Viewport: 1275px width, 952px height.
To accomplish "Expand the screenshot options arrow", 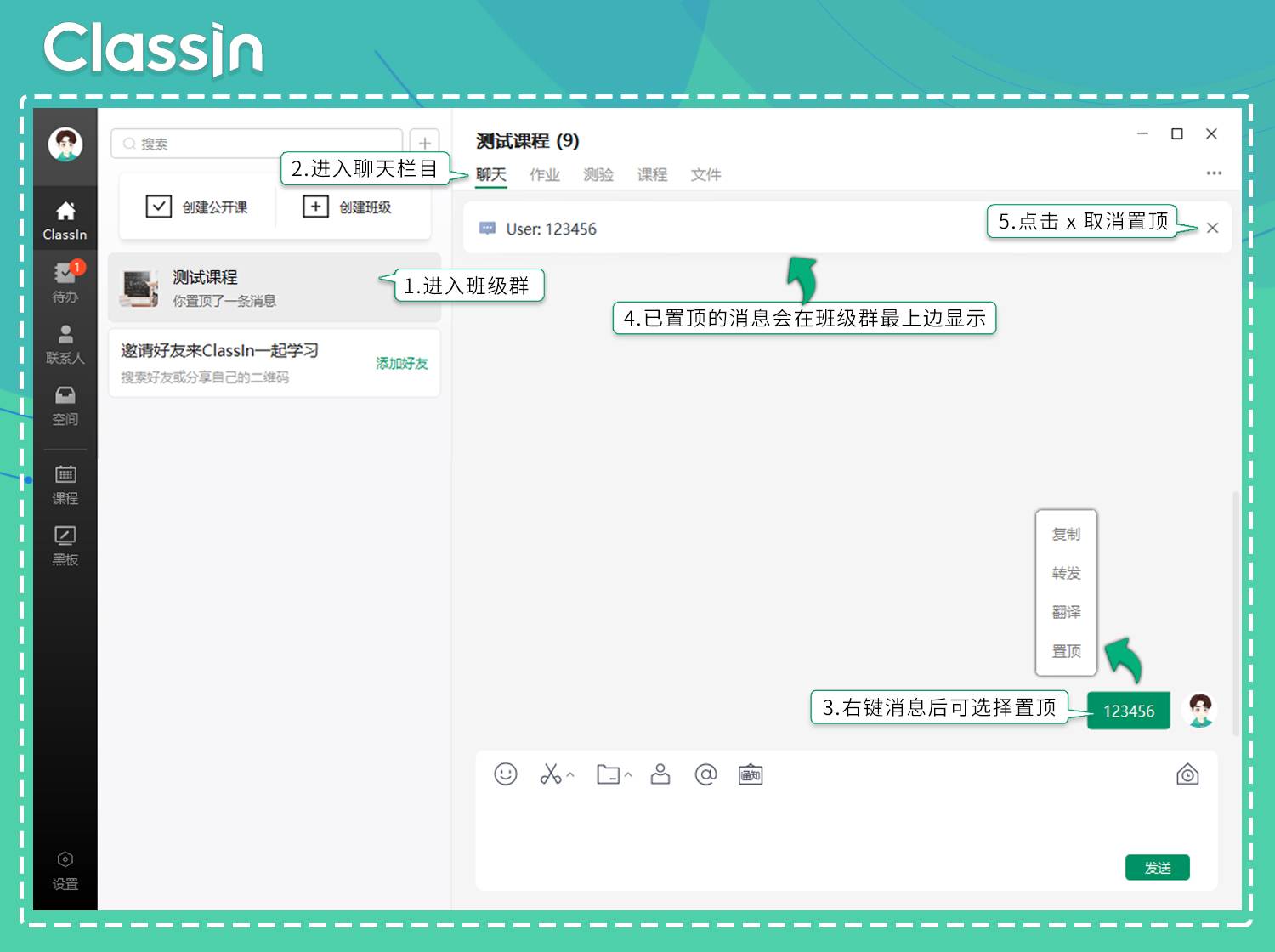I will coord(570,775).
